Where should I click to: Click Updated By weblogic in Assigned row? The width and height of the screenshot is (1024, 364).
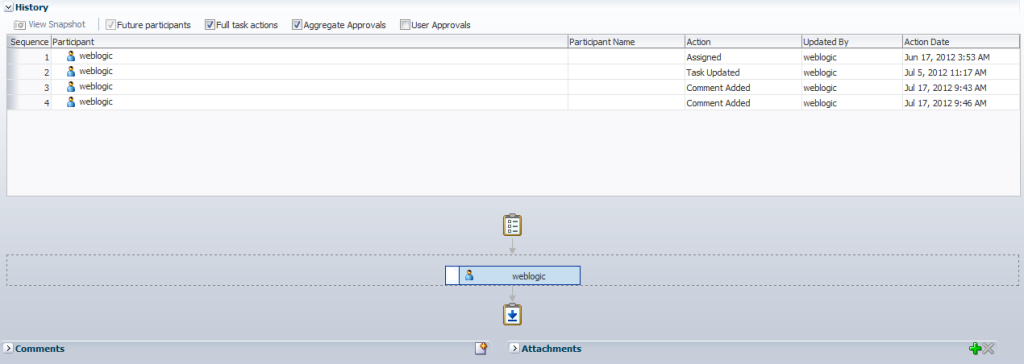820,57
